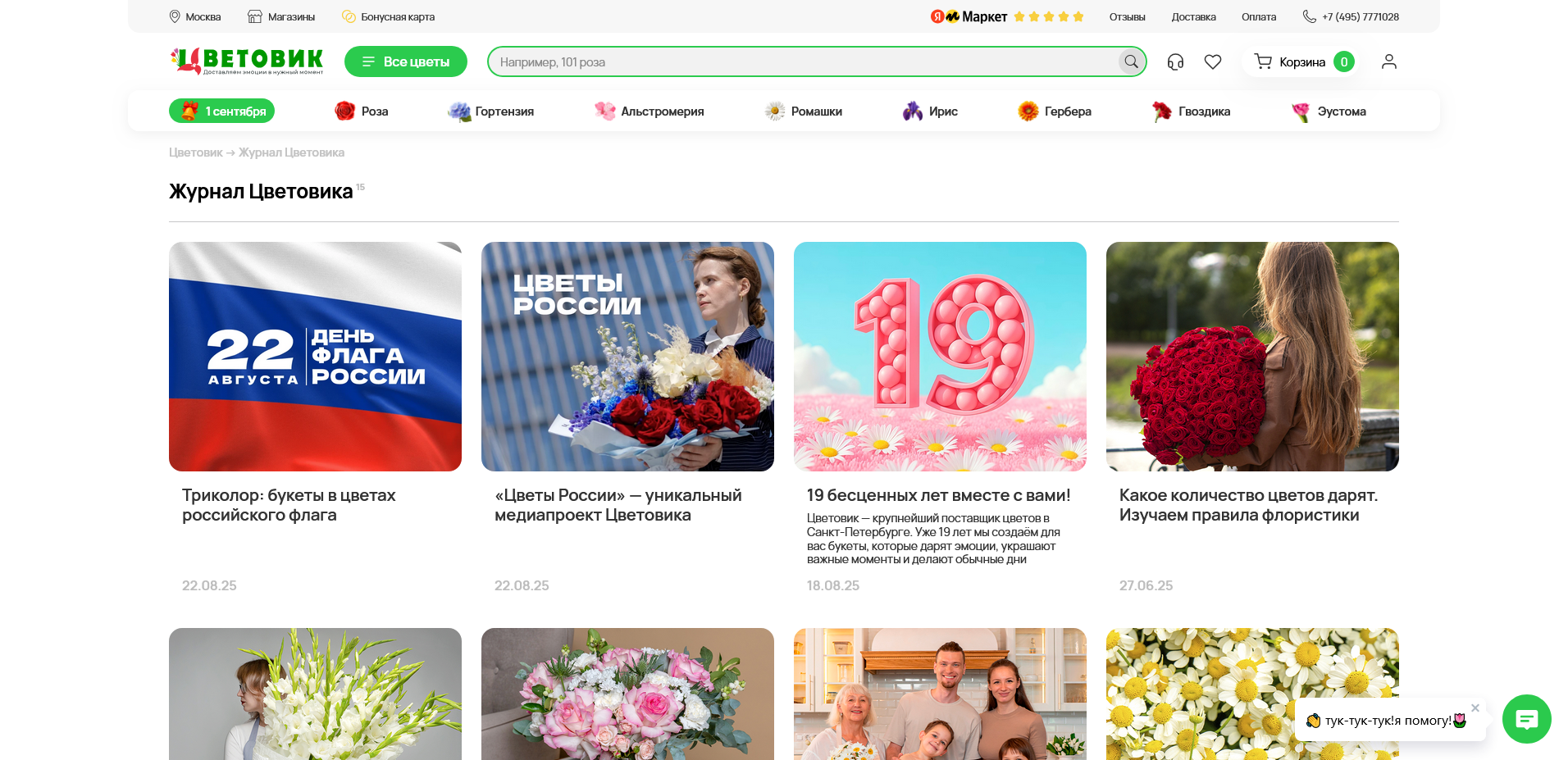Expand the Все цветы catalog menu
The image size is (1568, 760).
pyautogui.click(x=406, y=61)
